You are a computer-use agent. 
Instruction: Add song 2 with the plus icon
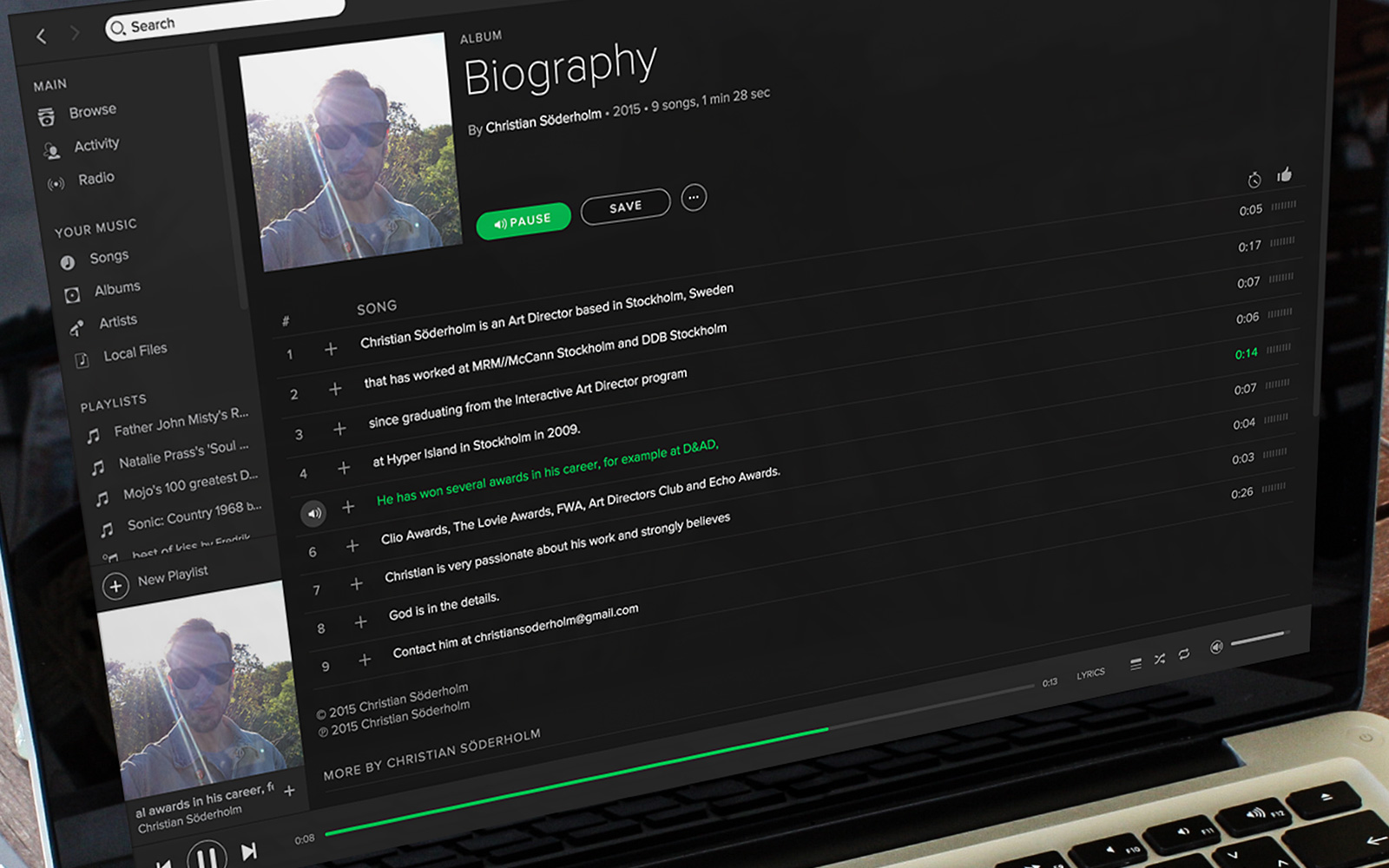click(x=335, y=389)
